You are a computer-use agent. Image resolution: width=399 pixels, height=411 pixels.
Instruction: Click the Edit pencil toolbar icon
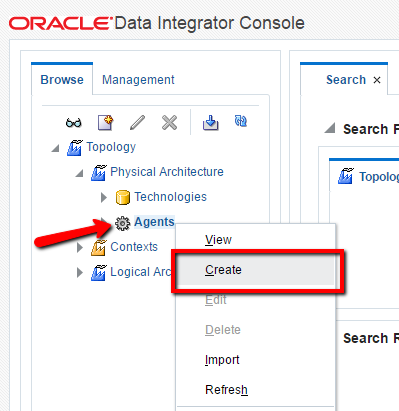[137, 122]
